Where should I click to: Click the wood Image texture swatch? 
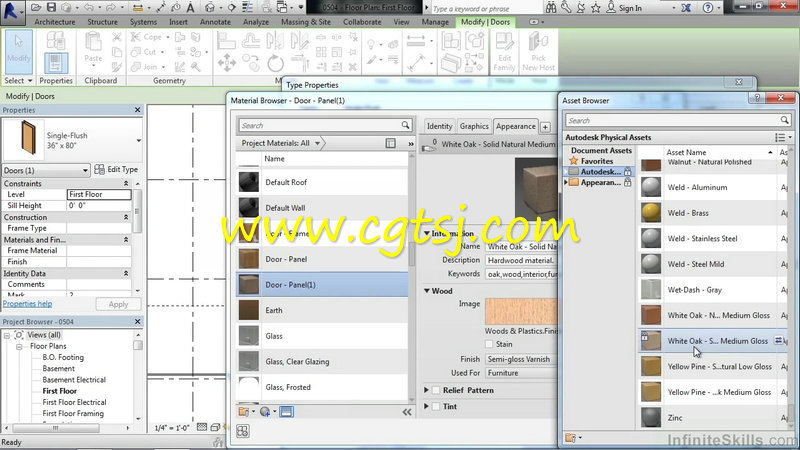coord(521,311)
